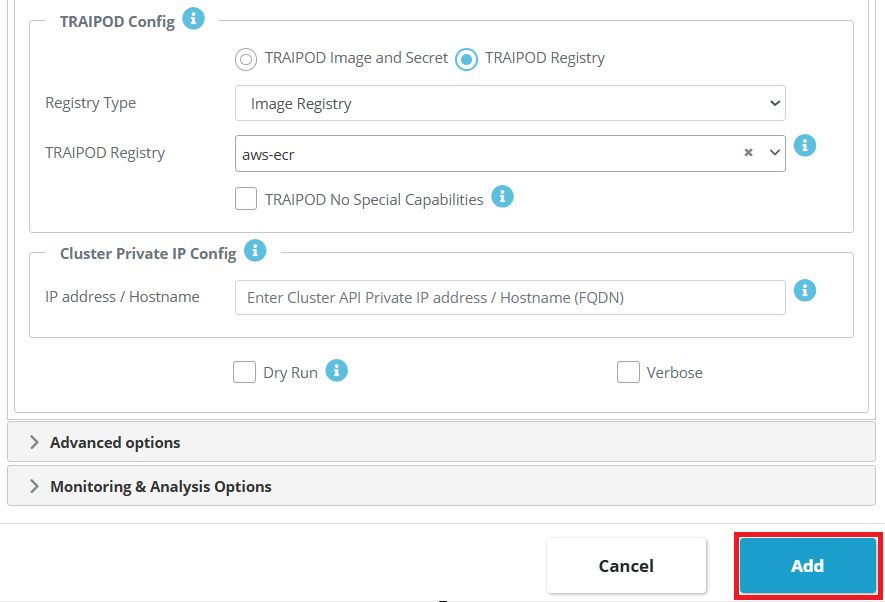This screenshot has width=885, height=602.
Task: Expand the Advanced options section
Action: (441, 442)
